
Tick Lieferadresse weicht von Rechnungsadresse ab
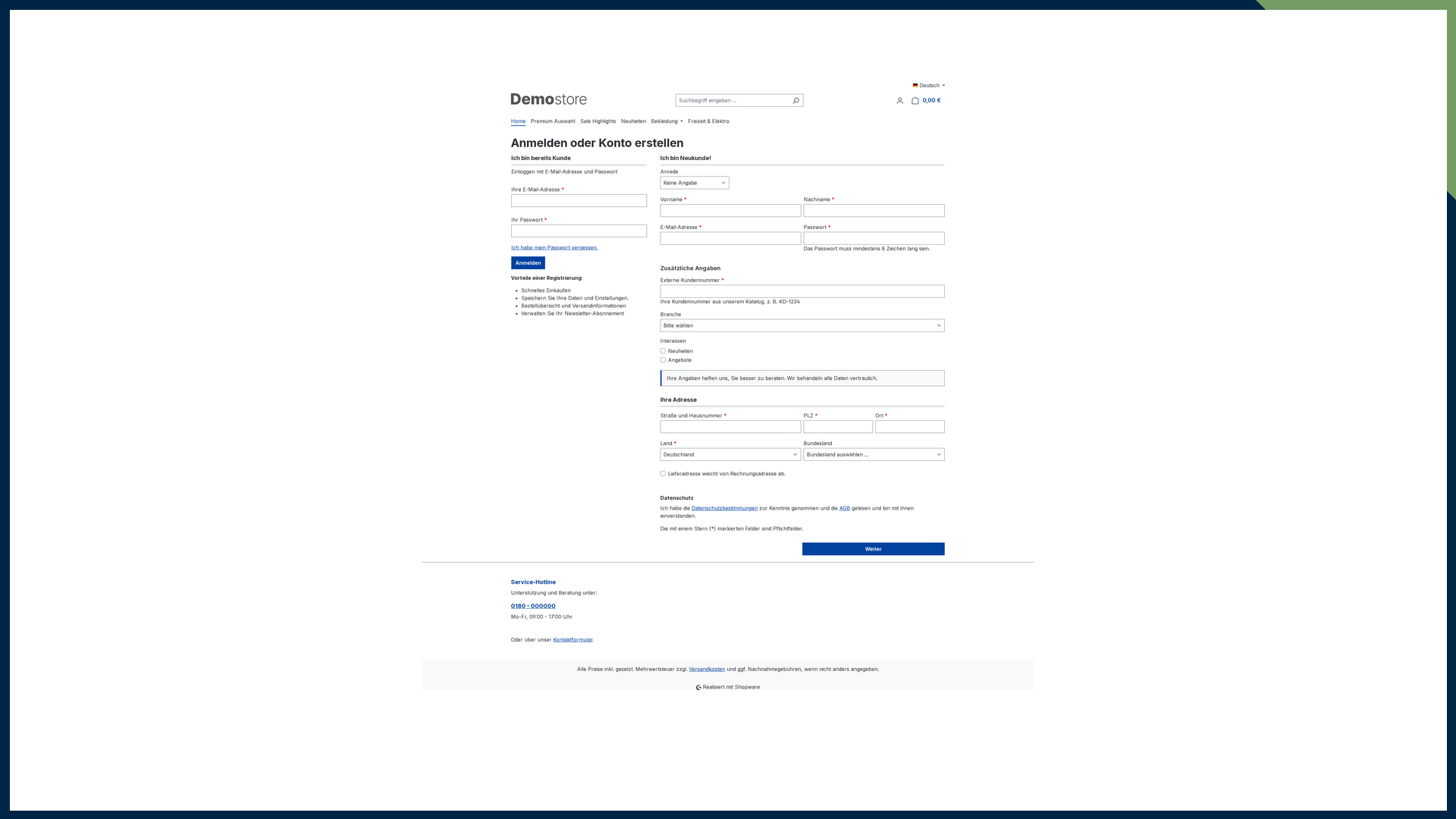coord(663,474)
